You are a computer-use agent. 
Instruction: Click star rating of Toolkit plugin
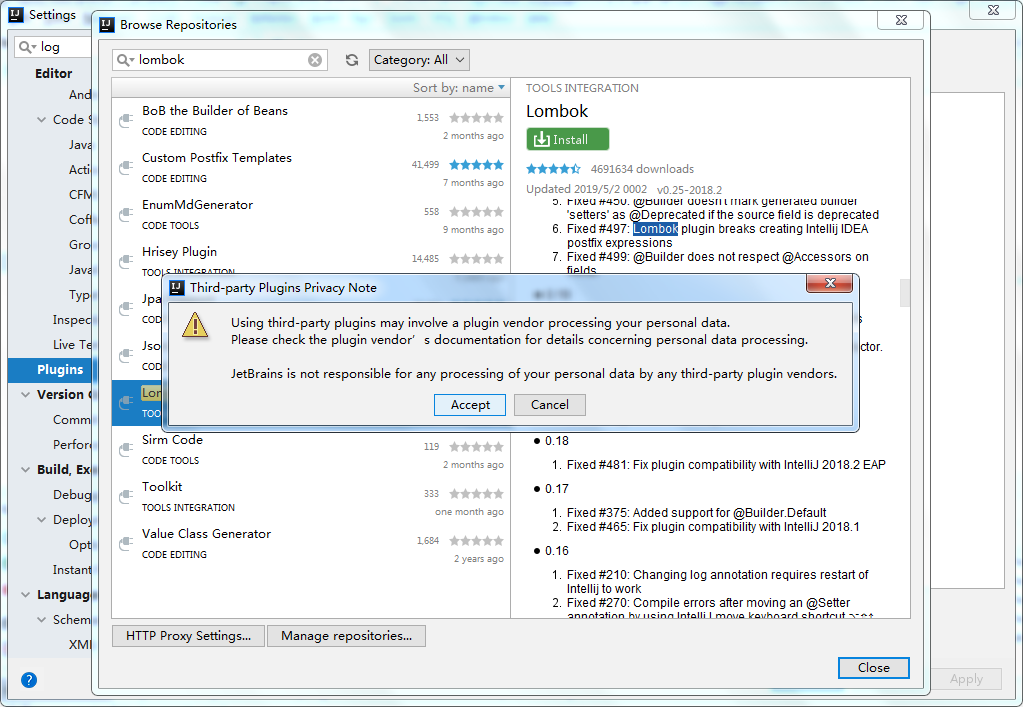coord(476,493)
